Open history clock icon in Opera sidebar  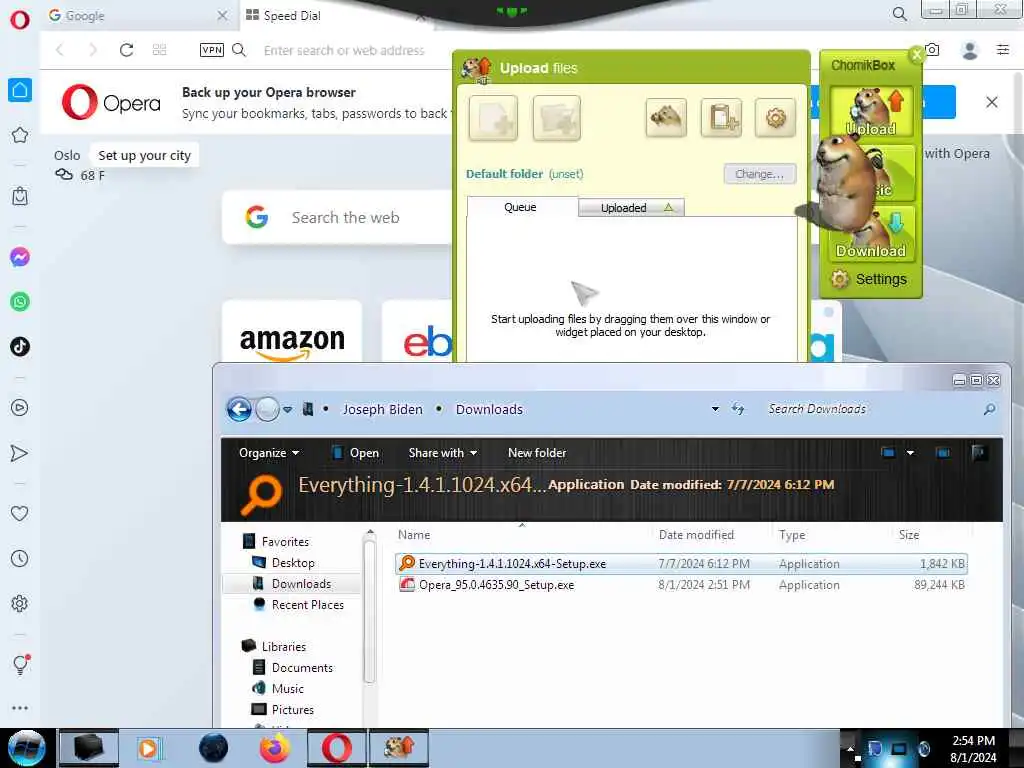point(20,558)
